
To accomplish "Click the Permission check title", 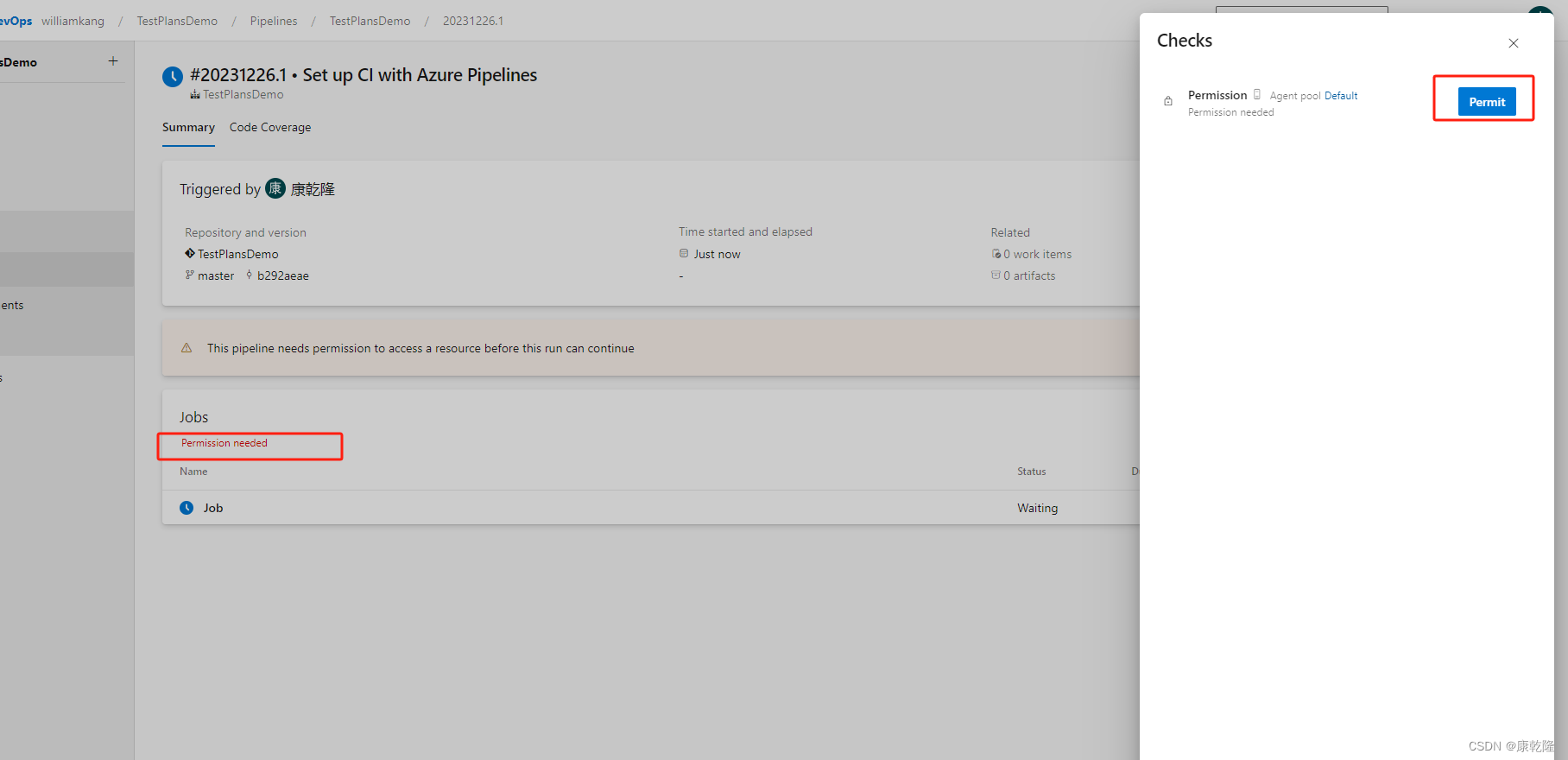I will [x=1217, y=95].
